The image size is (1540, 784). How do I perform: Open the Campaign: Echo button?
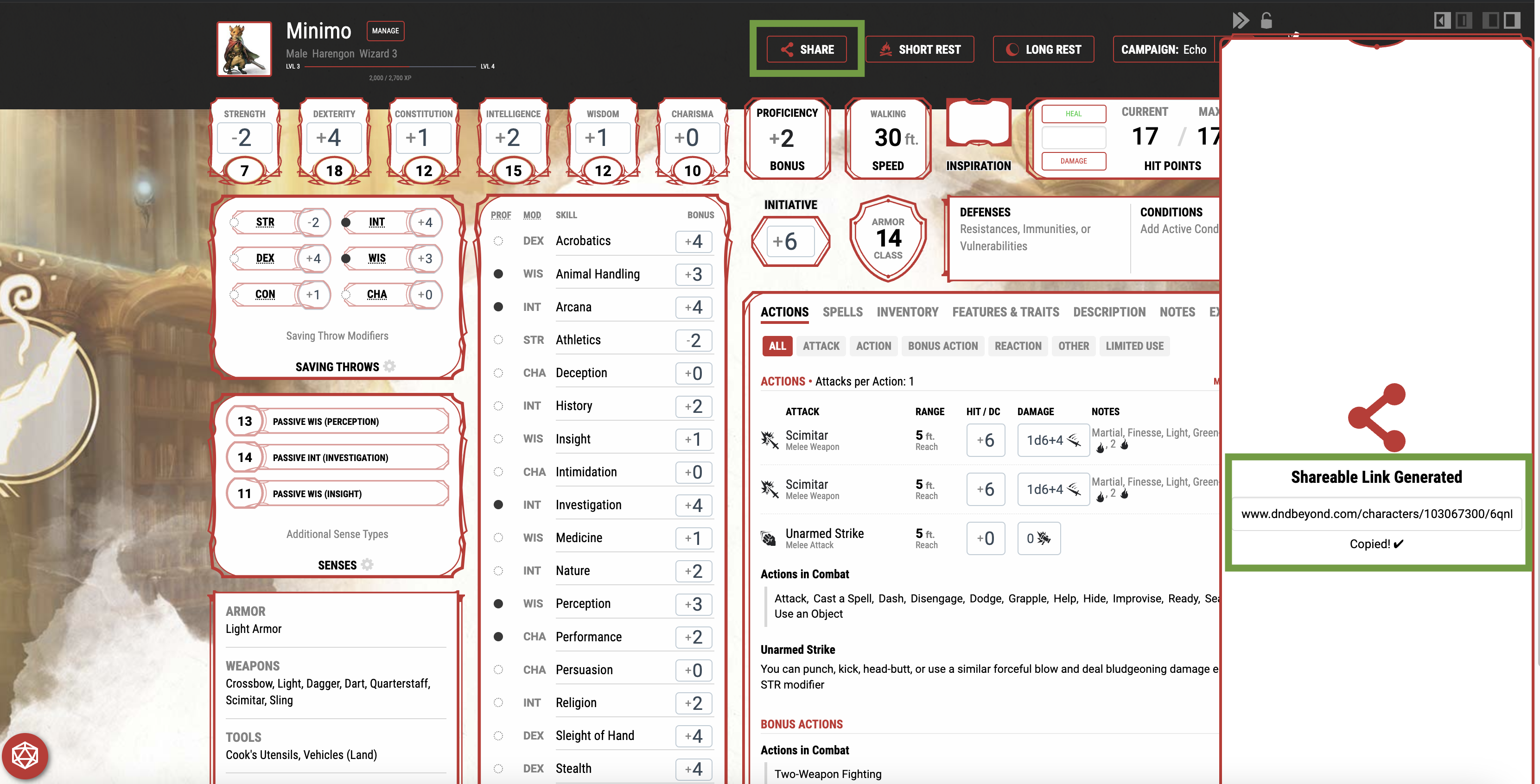(x=1164, y=49)
